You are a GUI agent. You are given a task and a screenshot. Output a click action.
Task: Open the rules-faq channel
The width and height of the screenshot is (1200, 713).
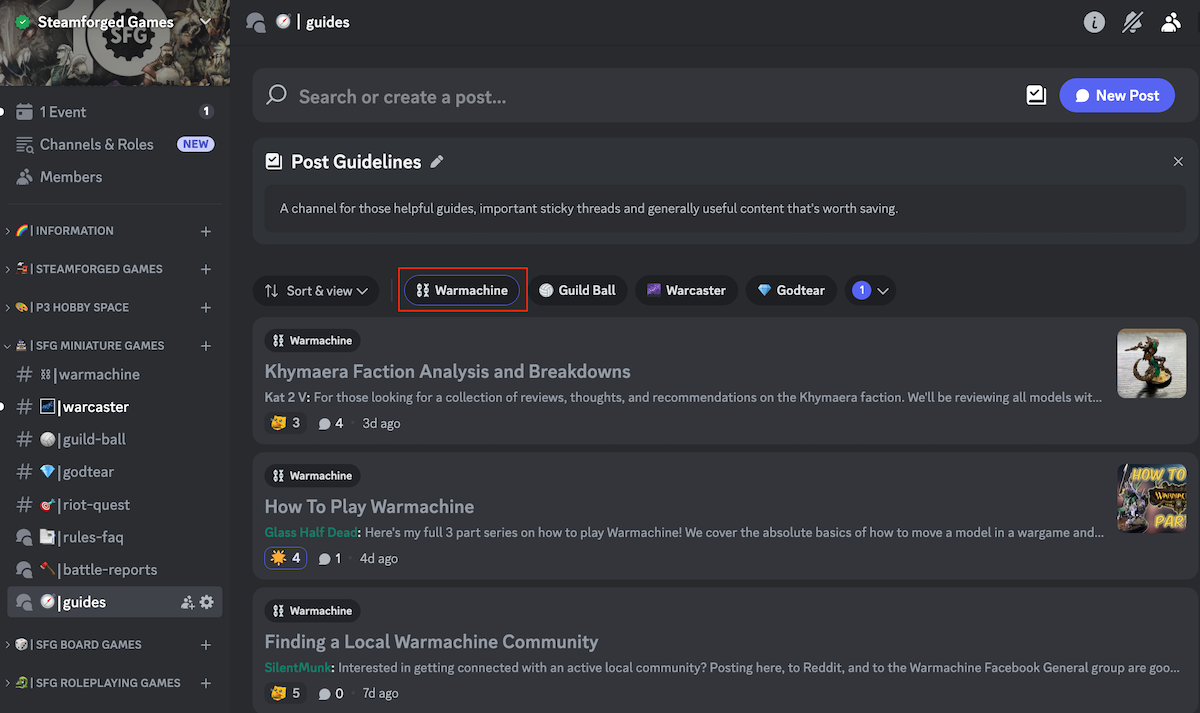point(92,537)
